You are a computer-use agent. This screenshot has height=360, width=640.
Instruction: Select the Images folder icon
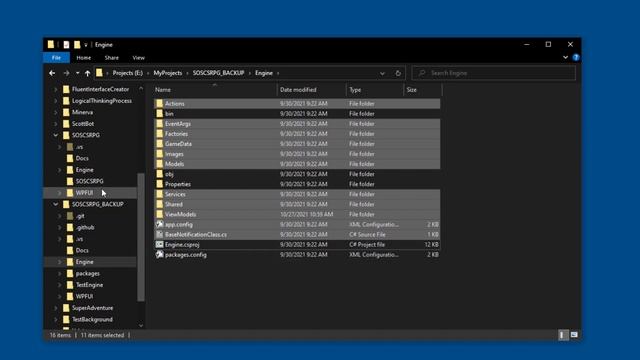(159, 154)
